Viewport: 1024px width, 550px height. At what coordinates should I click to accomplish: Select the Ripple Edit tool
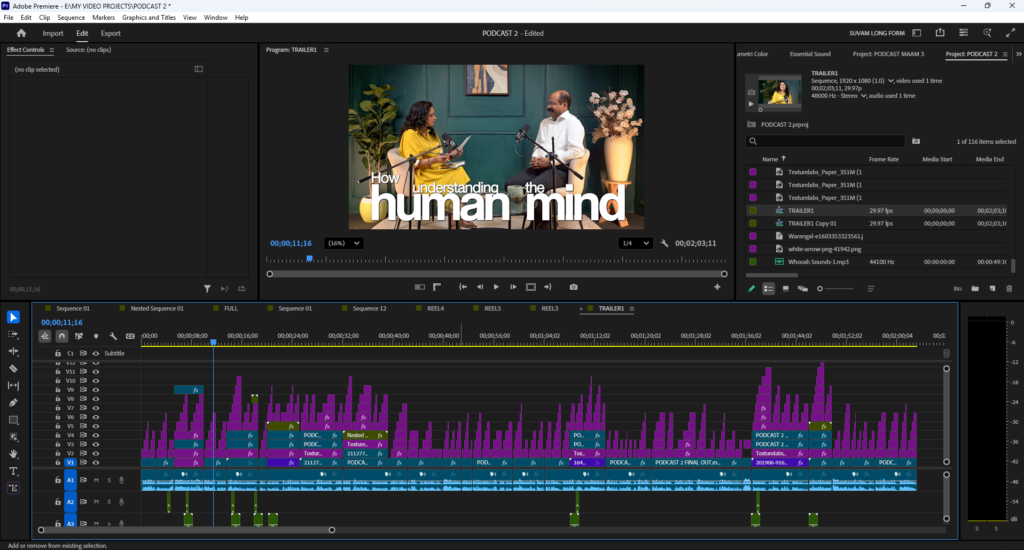point(13,351)
